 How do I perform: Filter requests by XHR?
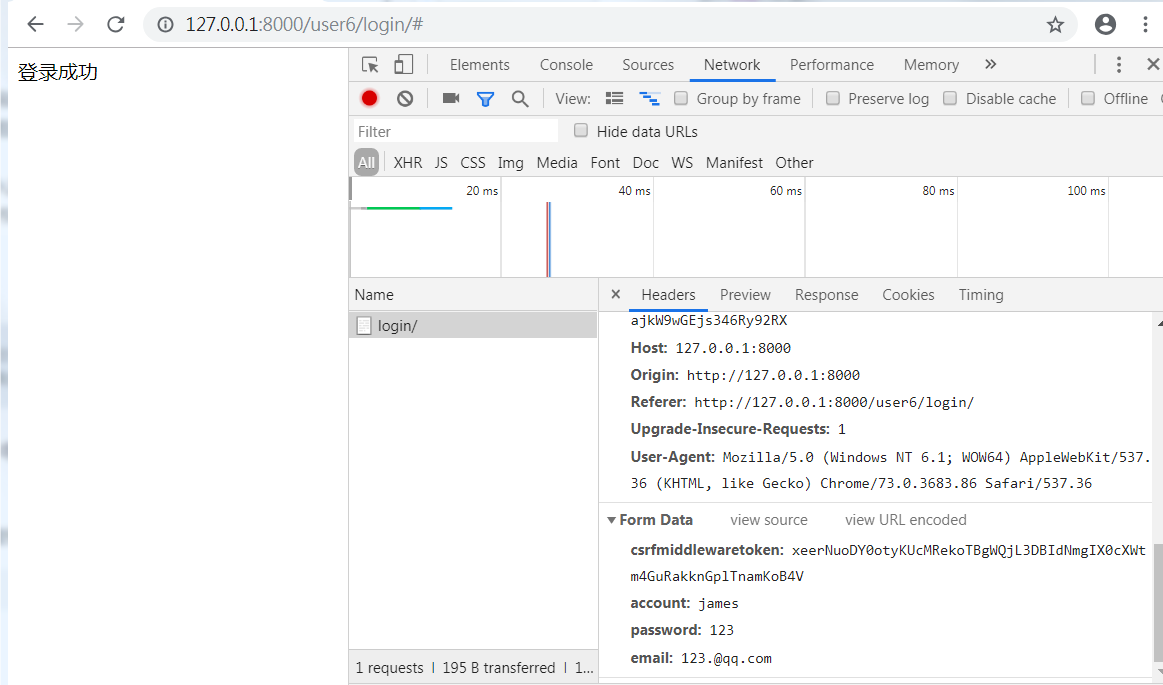pos(408,162)
